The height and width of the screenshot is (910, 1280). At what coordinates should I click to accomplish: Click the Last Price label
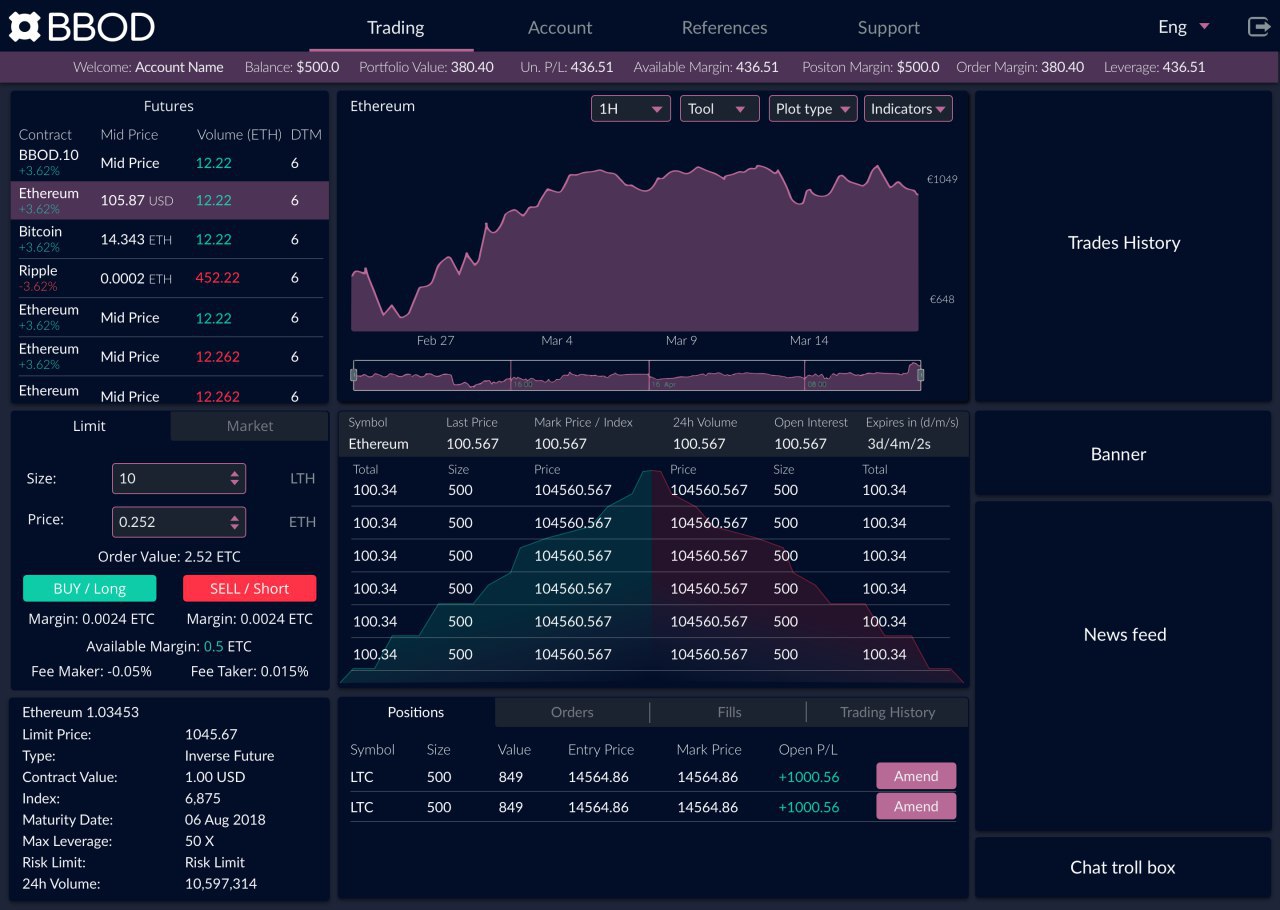[472, 422]
